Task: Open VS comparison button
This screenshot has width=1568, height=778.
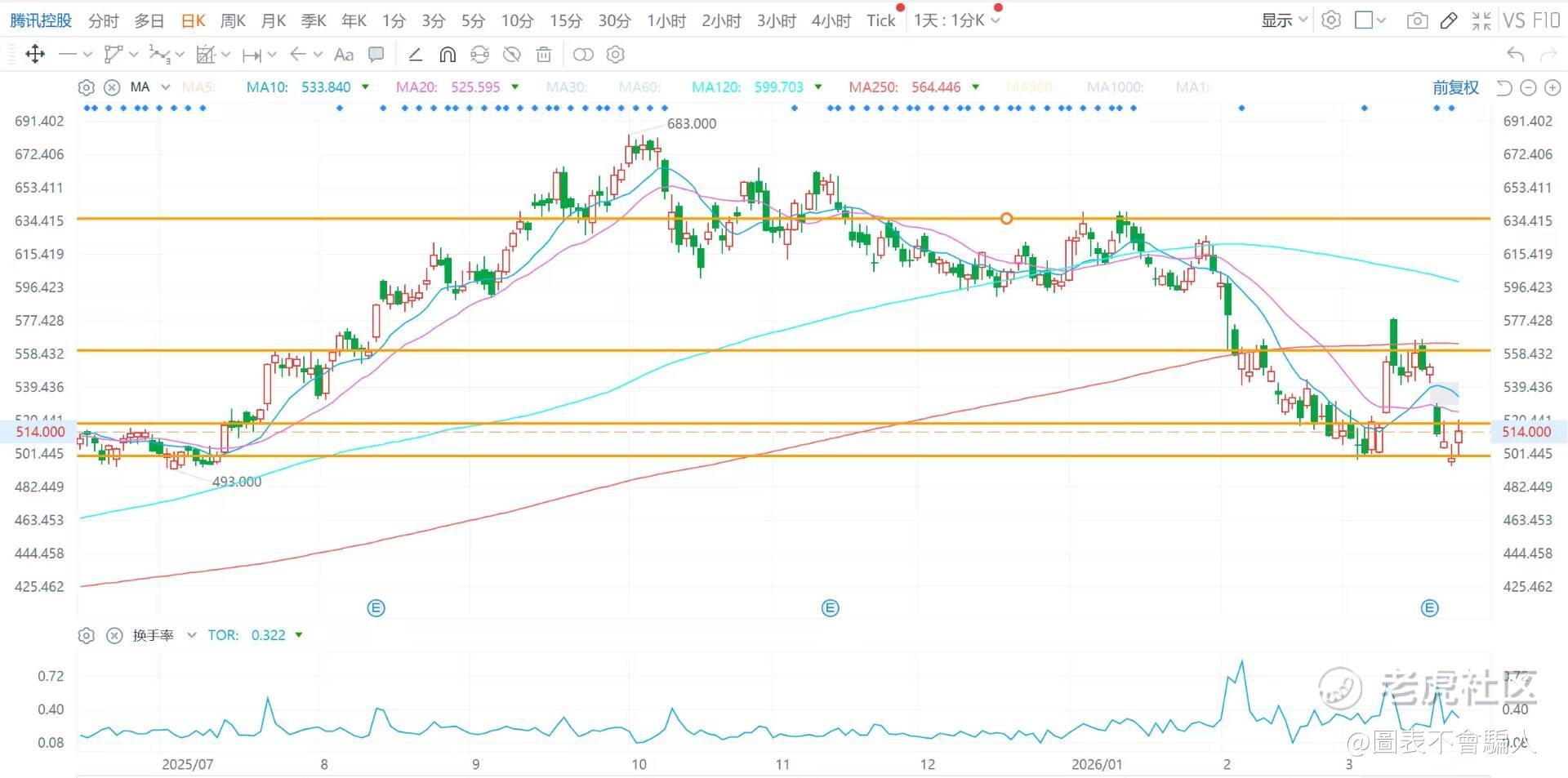Action: click(1513, 20)
